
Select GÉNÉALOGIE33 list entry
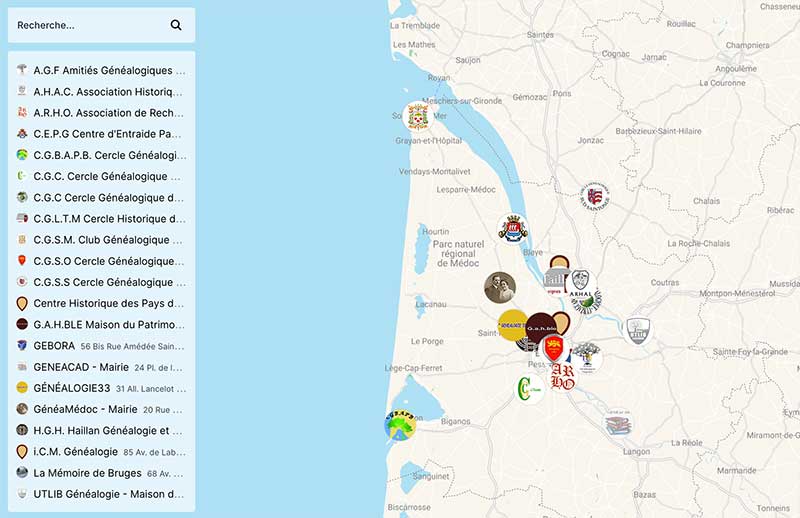pyautogui.click(x=102, y=388)
